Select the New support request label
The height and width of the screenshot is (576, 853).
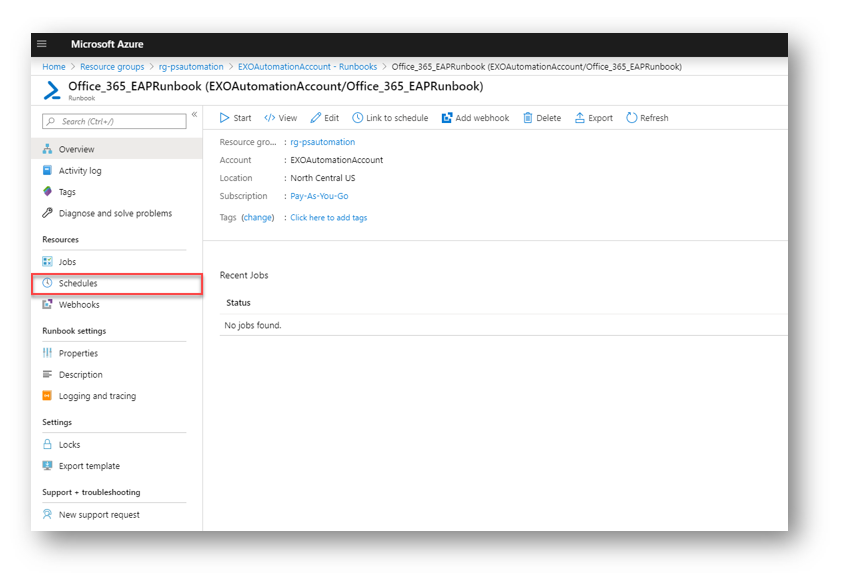point(99,515)
